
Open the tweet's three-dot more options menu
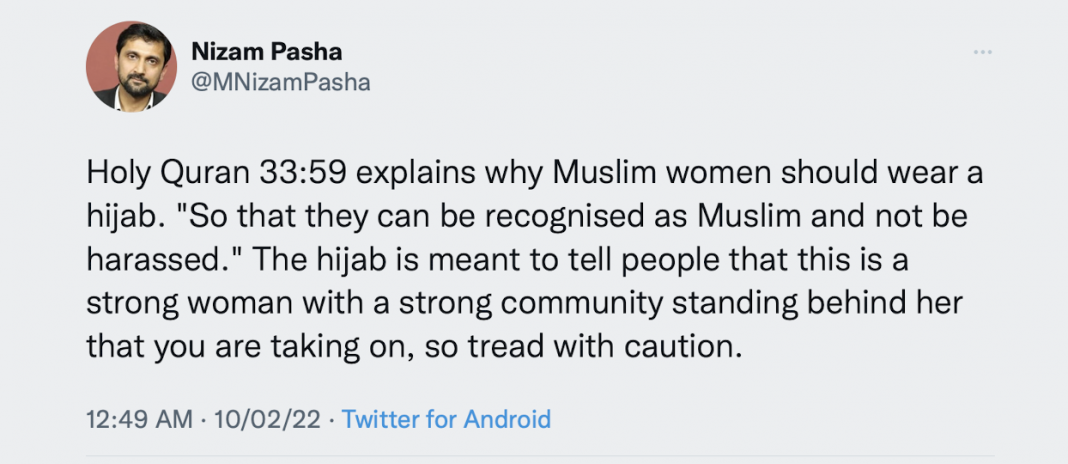coord(981,50)
